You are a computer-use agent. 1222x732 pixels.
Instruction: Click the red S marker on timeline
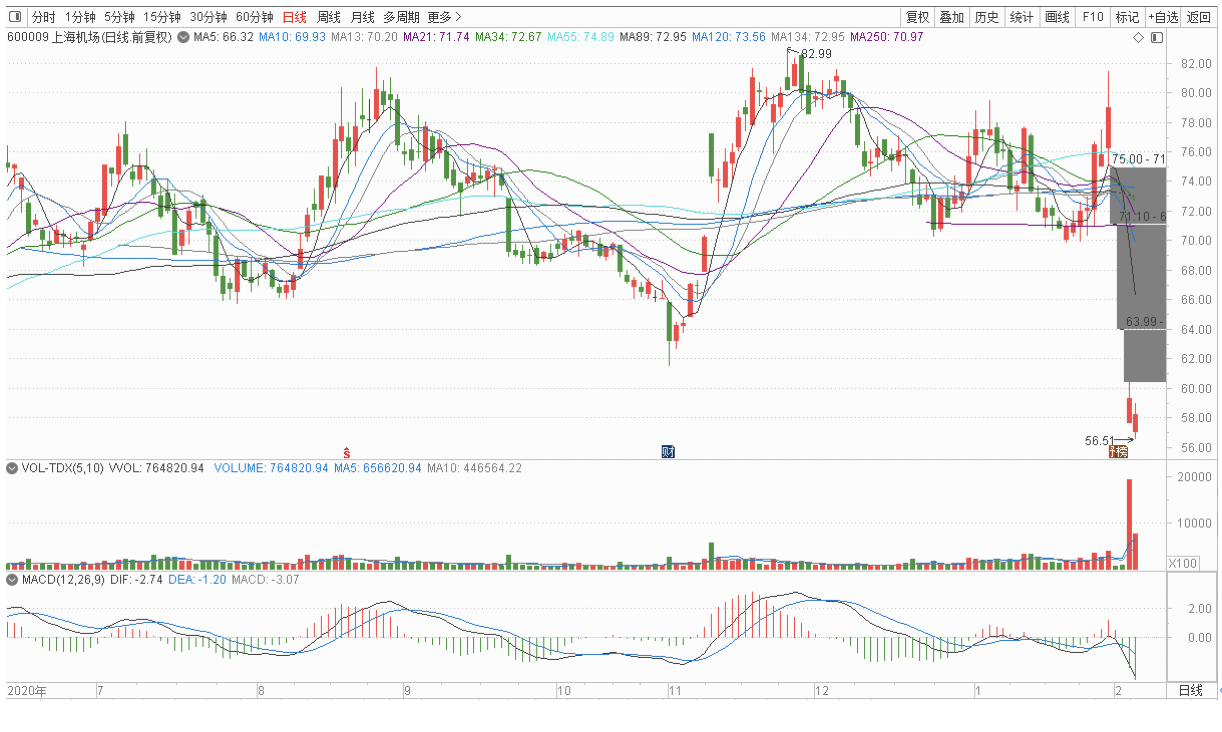tap(347, 452)
